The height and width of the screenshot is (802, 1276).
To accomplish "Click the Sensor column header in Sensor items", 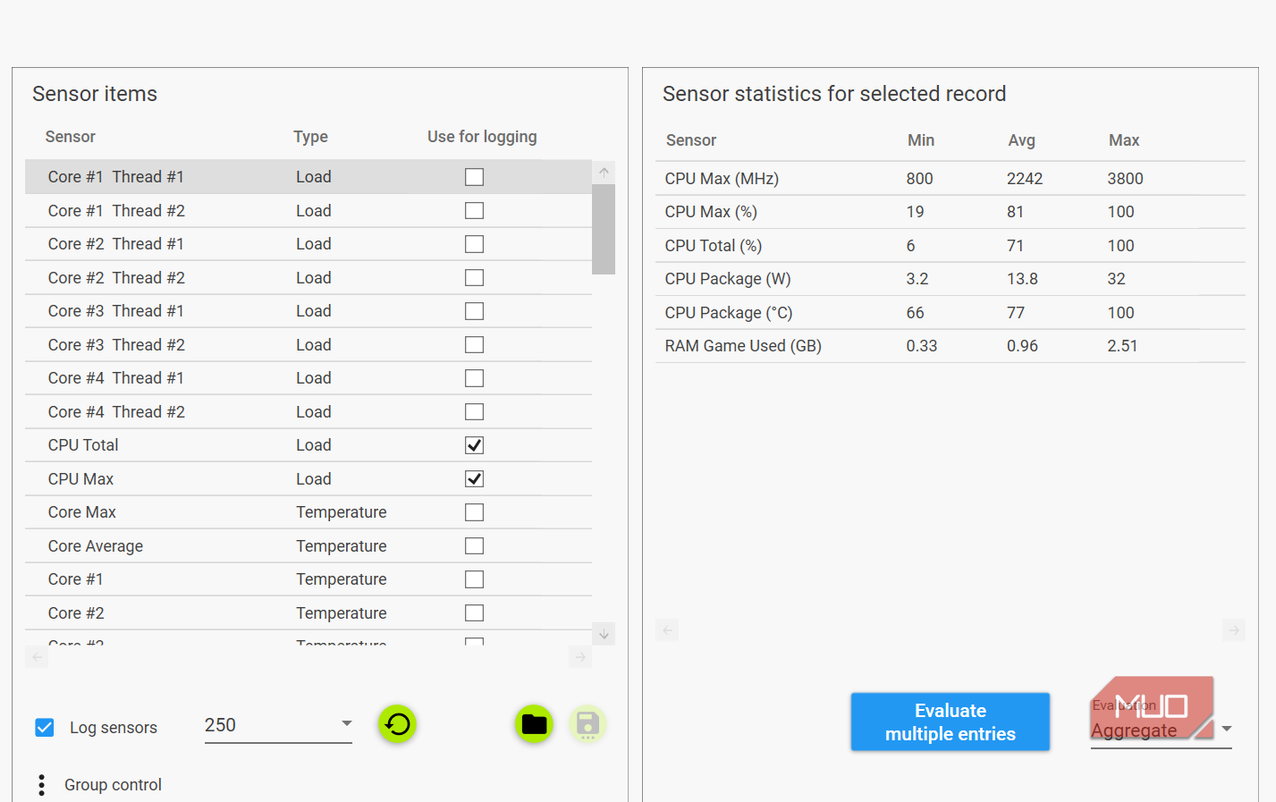I will [x=70, y=137].
